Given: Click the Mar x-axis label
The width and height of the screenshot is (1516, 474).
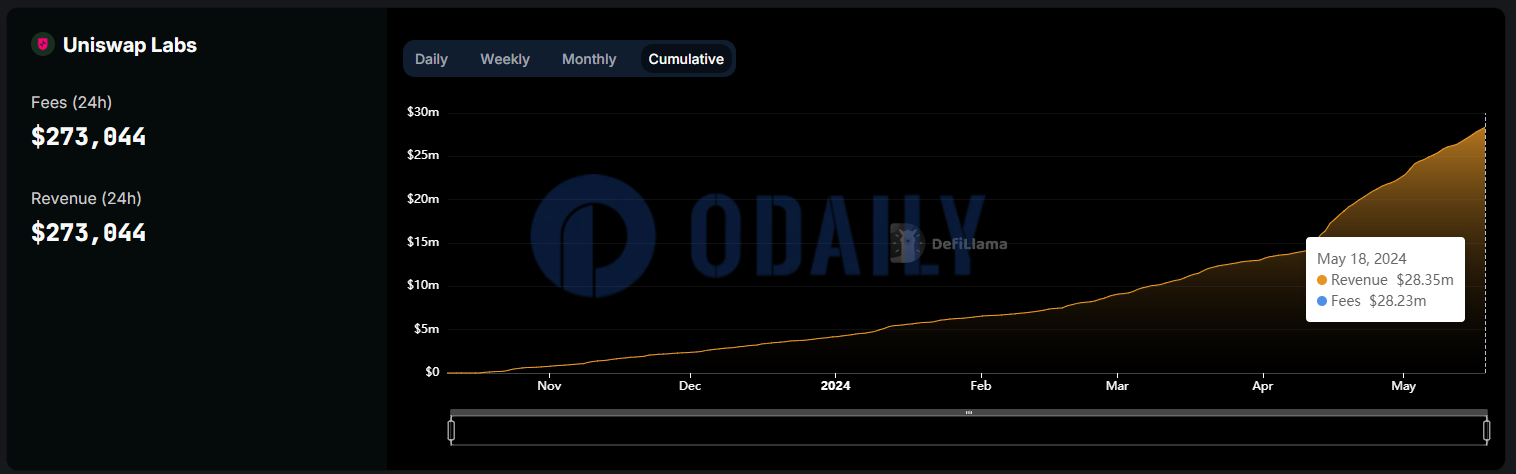Looking at the screenshot, I should (x=1117, y=385).
